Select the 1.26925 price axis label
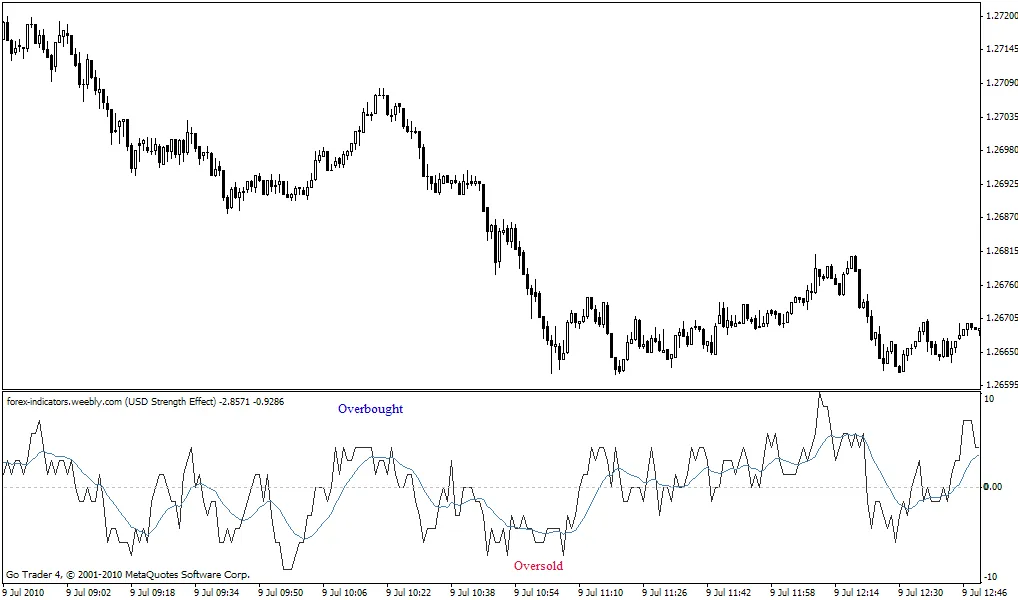This screenshot has height=600, width=1018. coord(1001,183)
